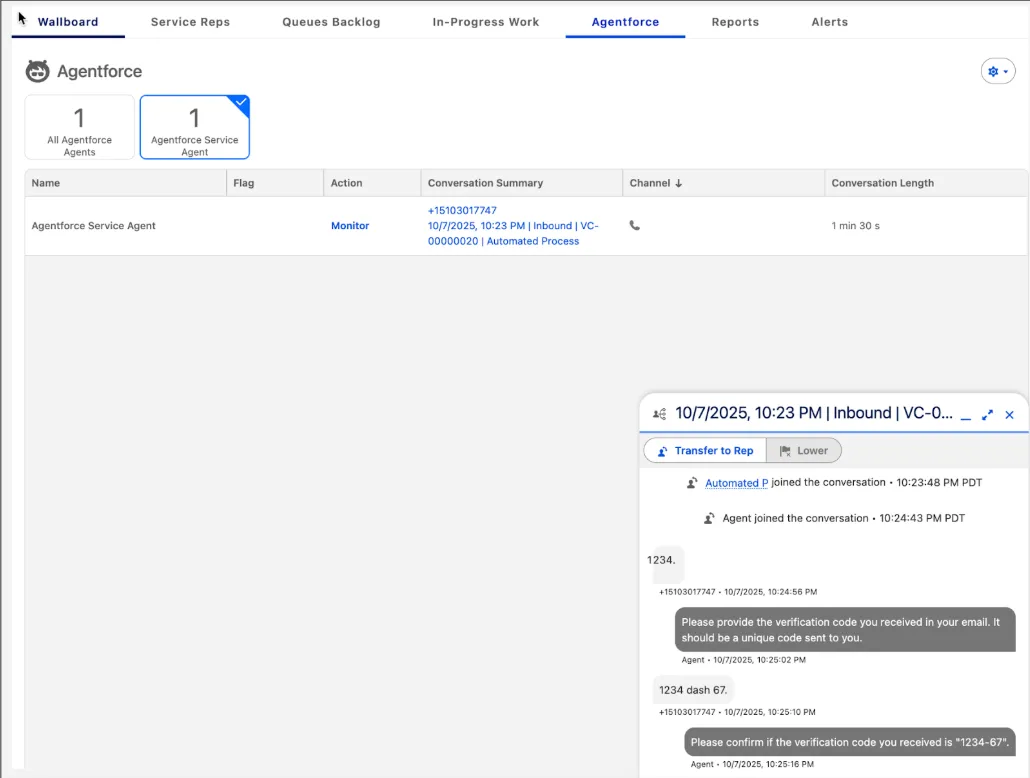Switch to the Service Reps tab

coord(190,22)
